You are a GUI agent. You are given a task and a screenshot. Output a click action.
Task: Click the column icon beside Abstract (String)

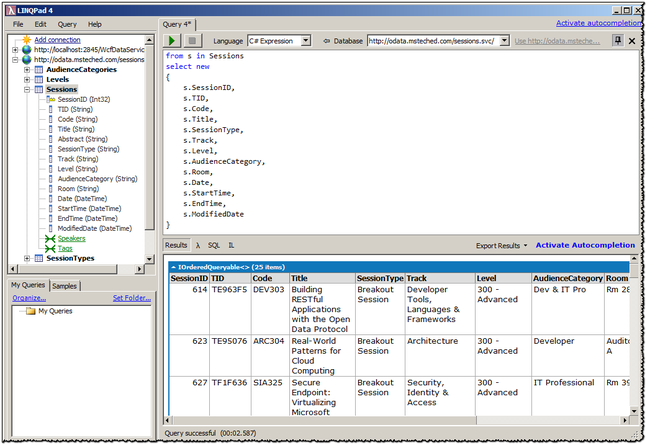click(51, 139)
